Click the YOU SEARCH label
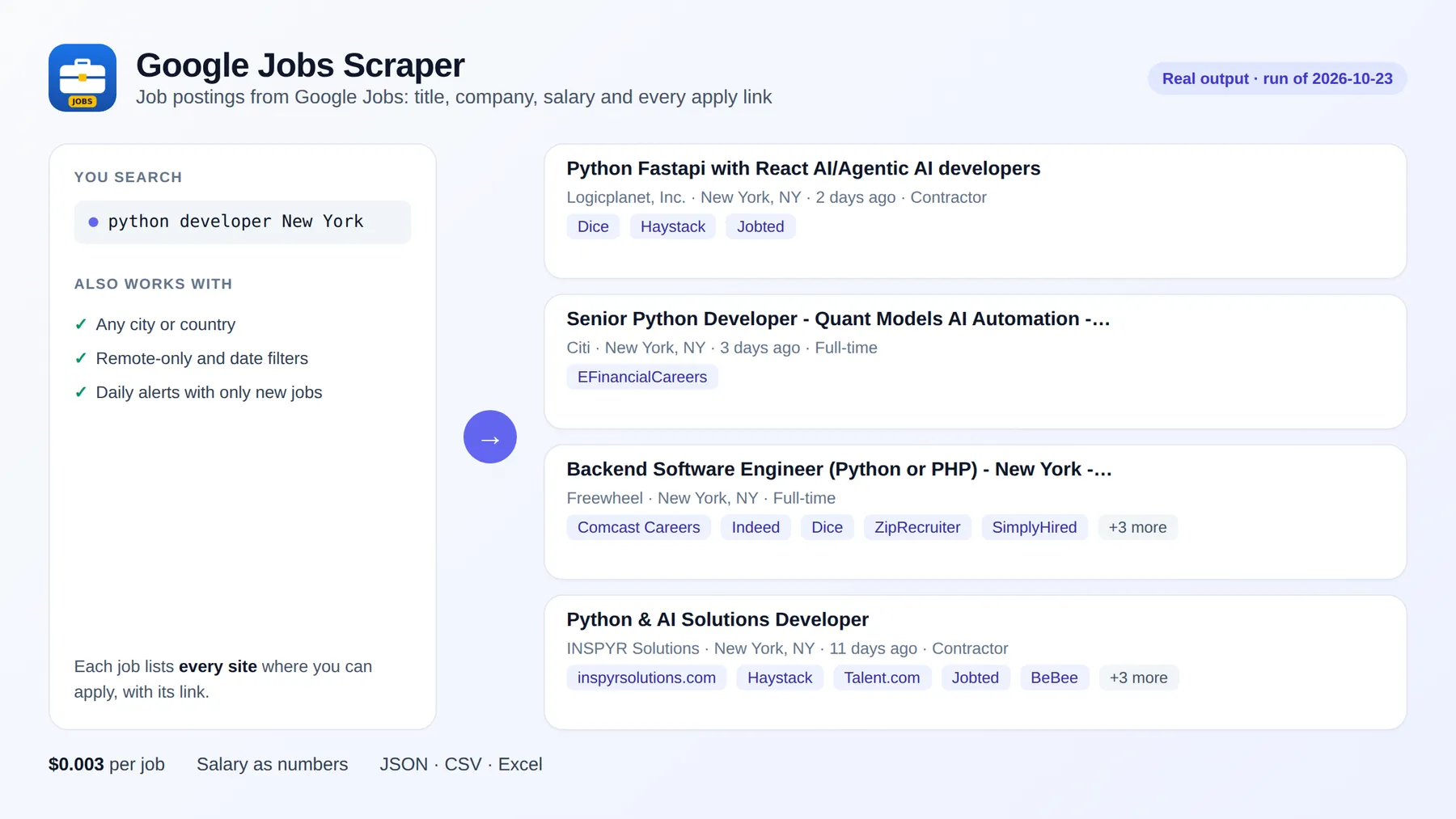Image resolution: width=1456 pixels, height=819 pixels. [128, 177]
